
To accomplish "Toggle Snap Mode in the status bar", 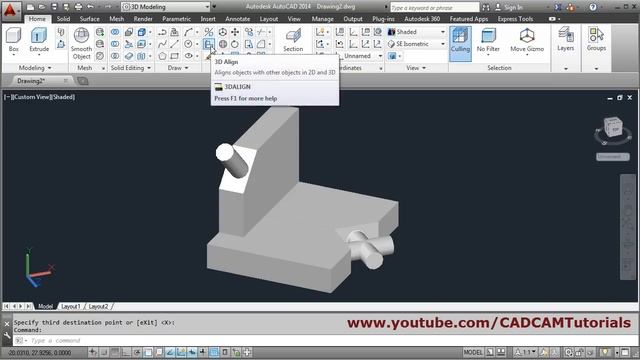I will [x=104, y=352].
